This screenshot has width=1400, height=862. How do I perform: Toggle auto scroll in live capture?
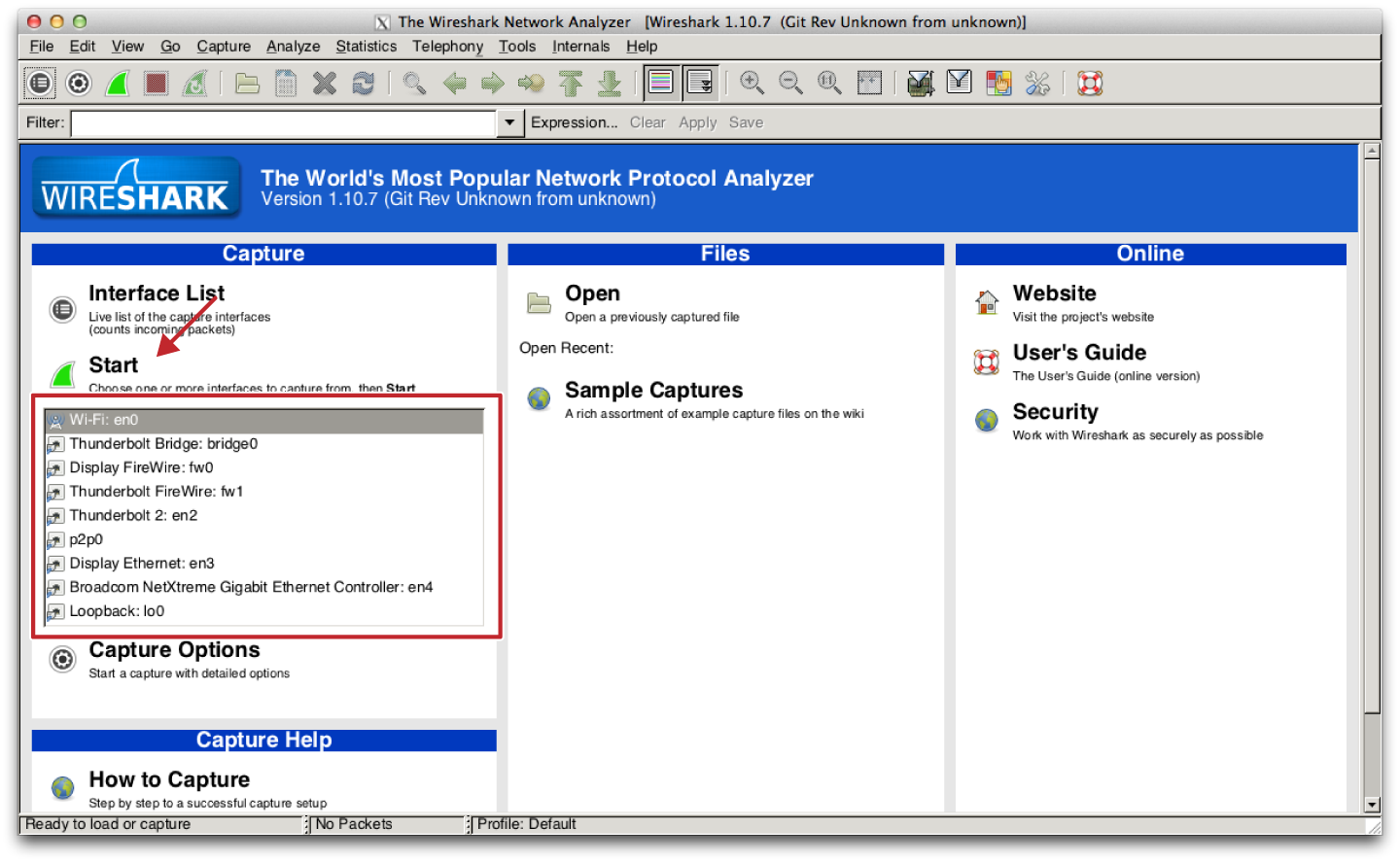700,84
